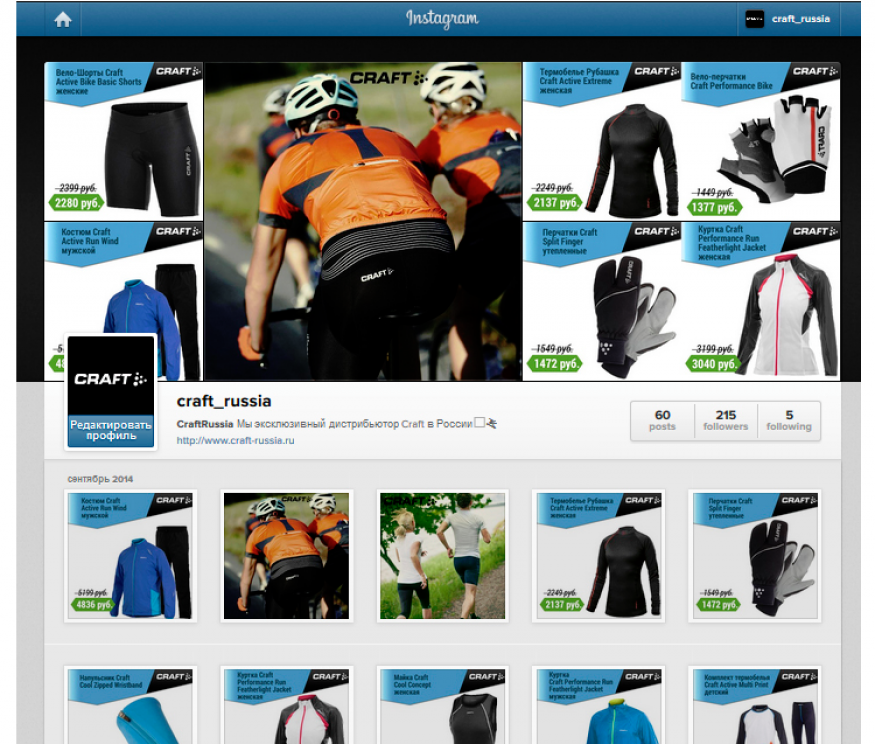This screenshot has width=875, height=744.
Task: Click the 2280 руб. price tag on banner
Action: tap(77, 203)
